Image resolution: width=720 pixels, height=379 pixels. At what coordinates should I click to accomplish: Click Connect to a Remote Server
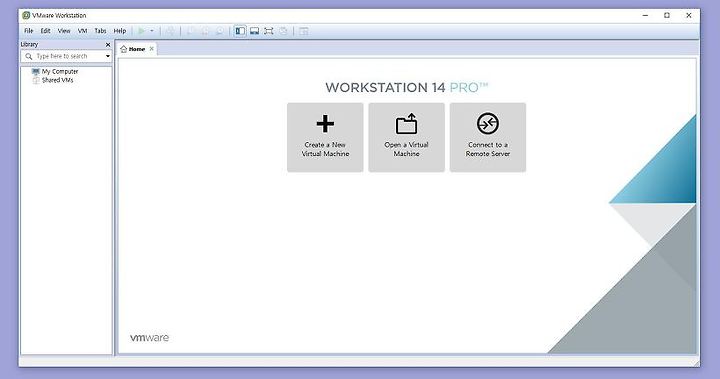[x=488, y=137]
